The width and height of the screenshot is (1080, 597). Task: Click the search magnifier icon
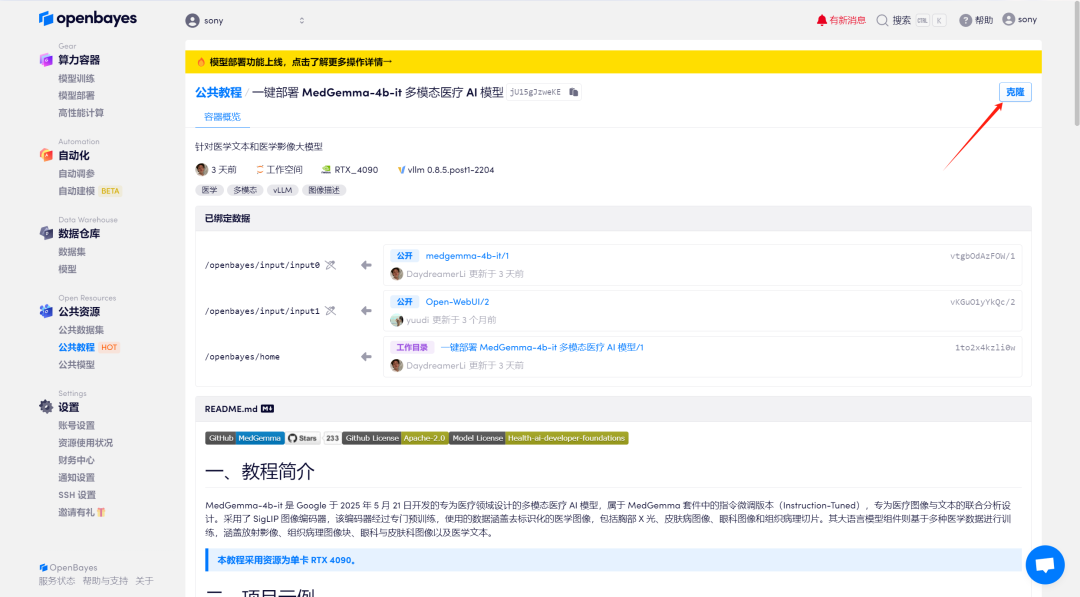coord(882,20)
